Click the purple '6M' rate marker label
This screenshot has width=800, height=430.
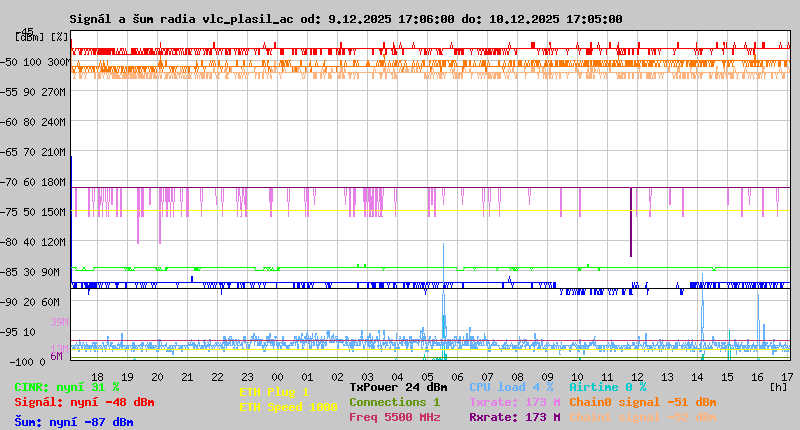(56, 356)
